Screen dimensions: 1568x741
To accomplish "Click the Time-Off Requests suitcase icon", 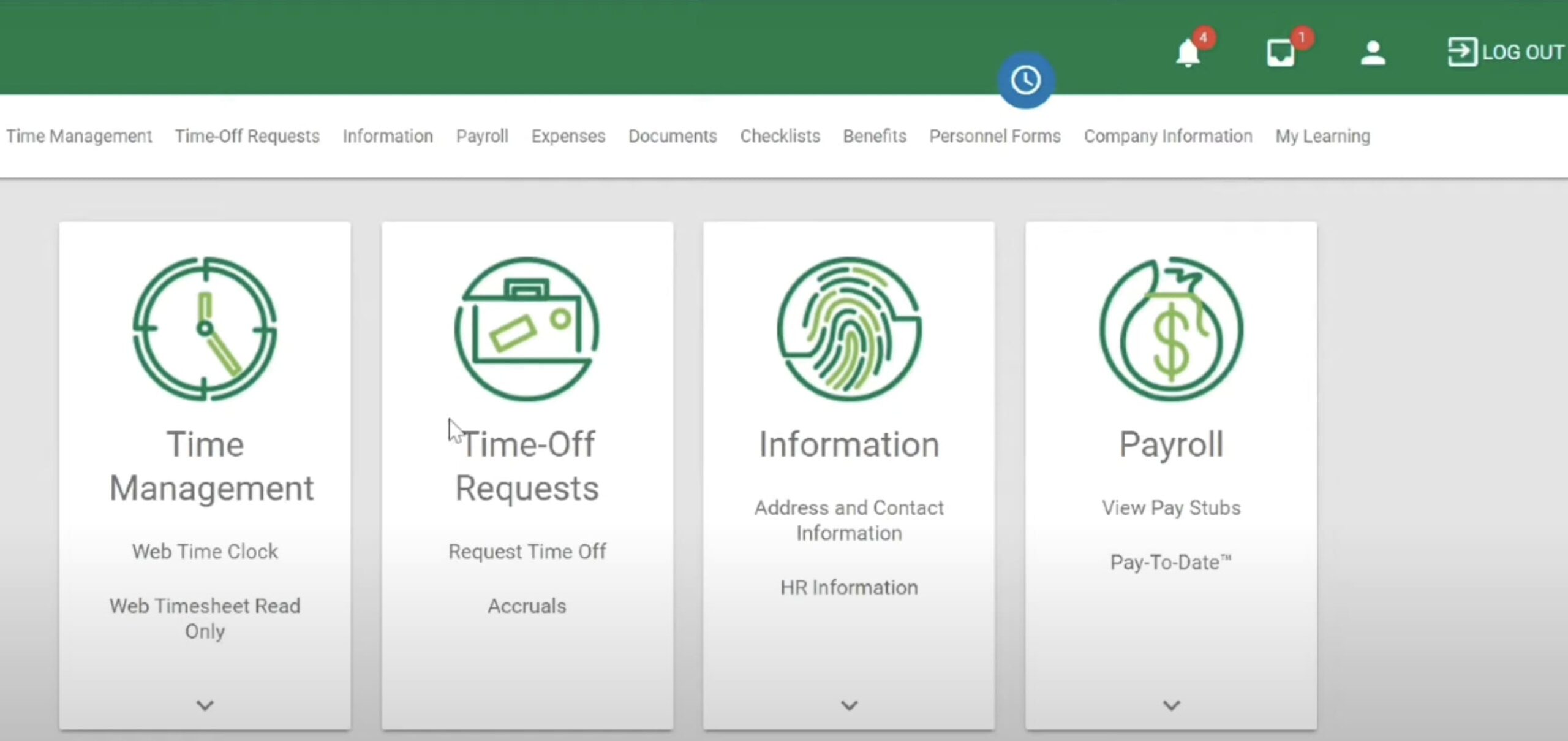I will click(x=527, y=329).
